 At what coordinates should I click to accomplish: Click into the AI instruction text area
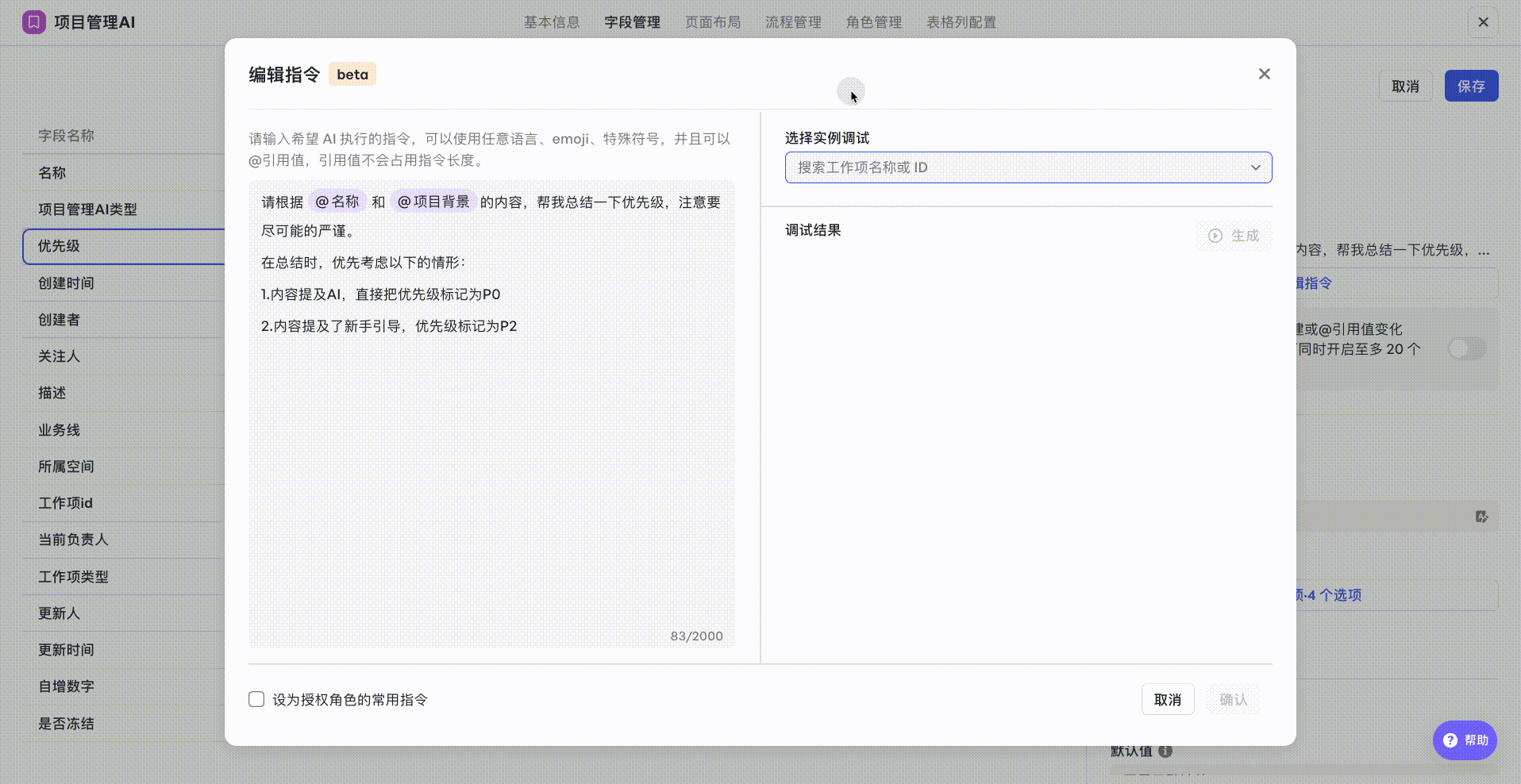click(491, 476)
